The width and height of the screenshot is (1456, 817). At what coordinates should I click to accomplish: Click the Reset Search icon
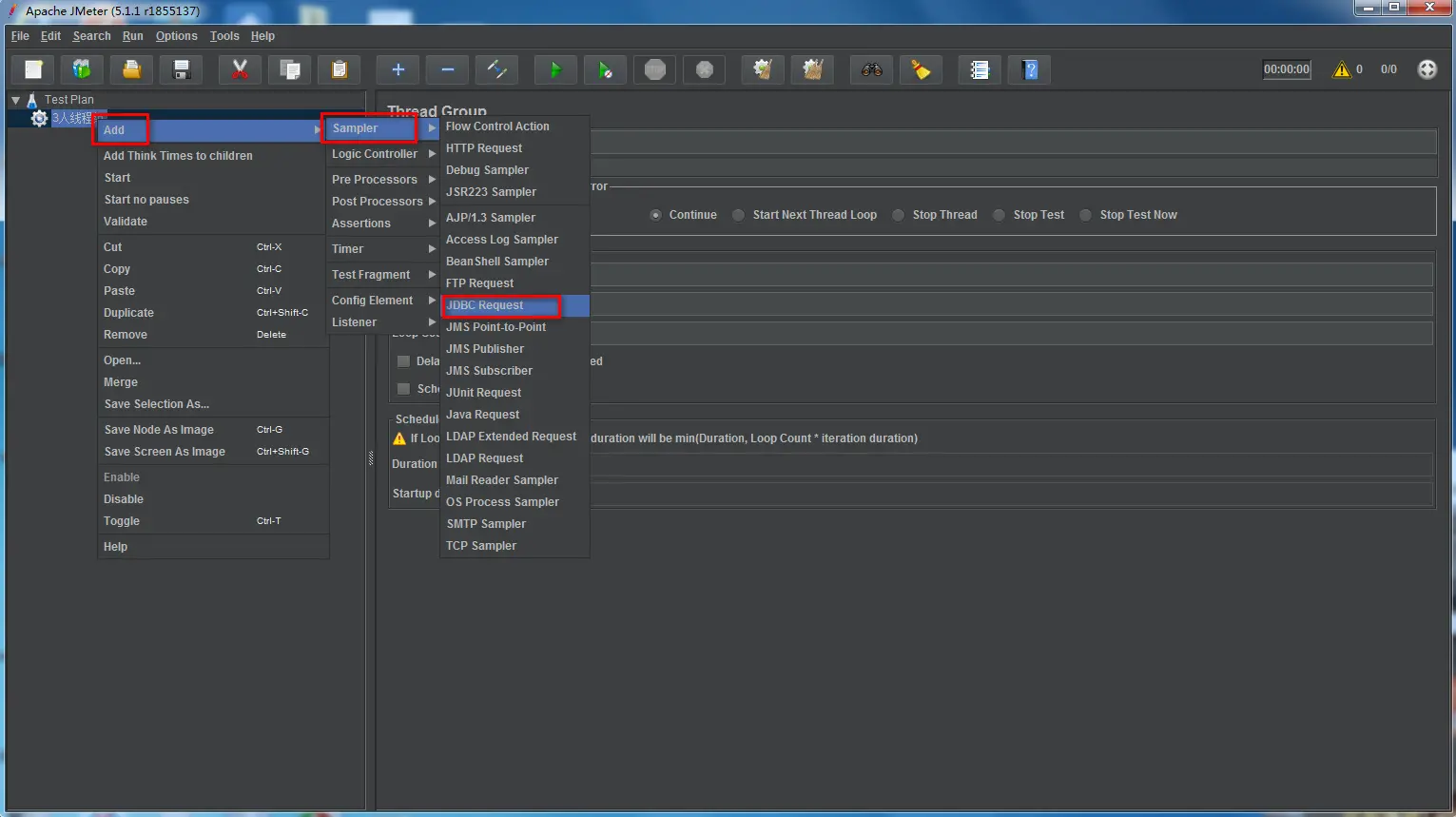click(921, 69)
